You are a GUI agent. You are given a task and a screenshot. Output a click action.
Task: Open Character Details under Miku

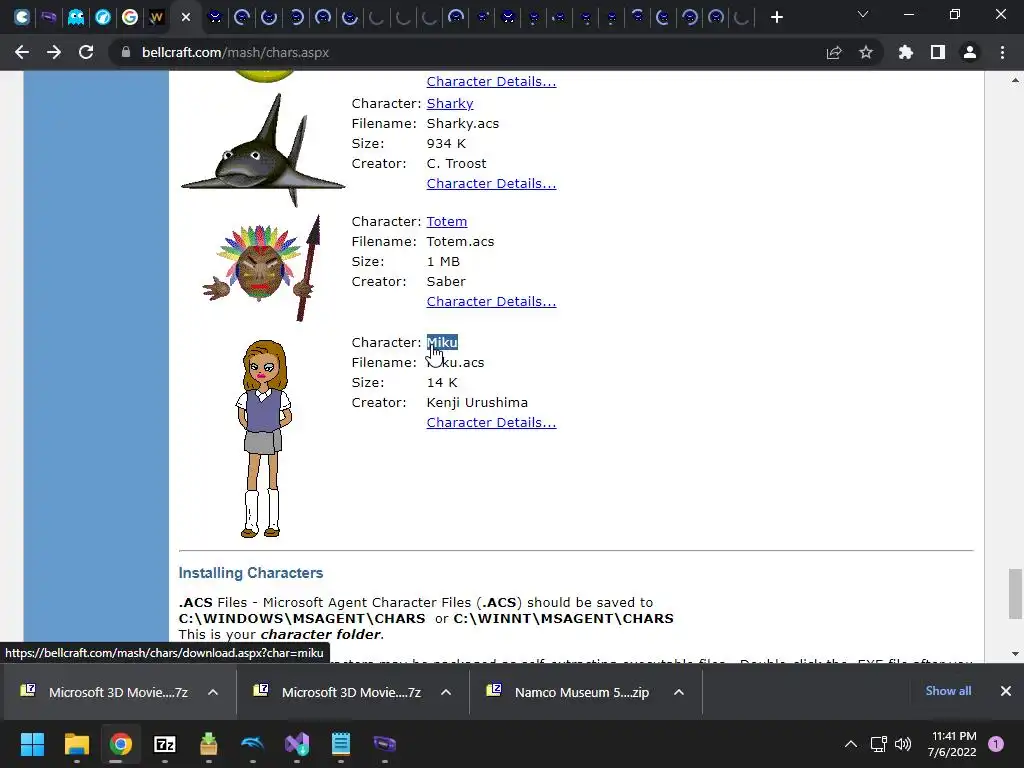pos(491,423)
